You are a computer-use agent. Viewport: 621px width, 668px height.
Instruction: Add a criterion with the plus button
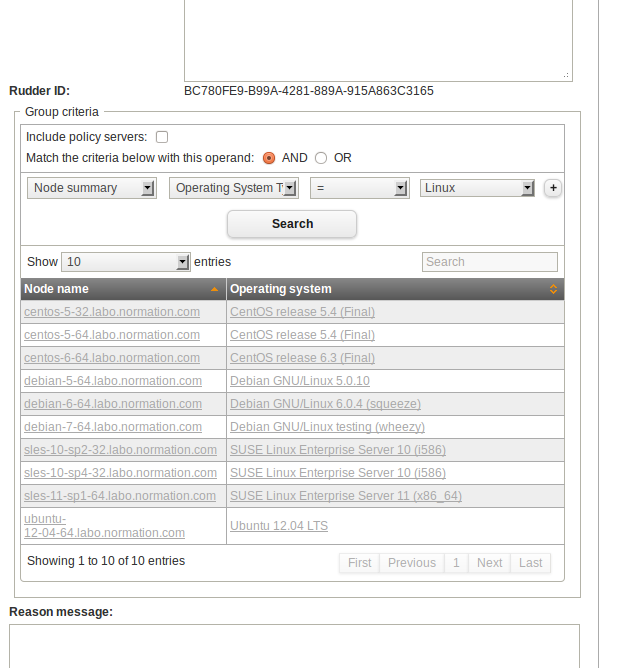click(553, 188)
